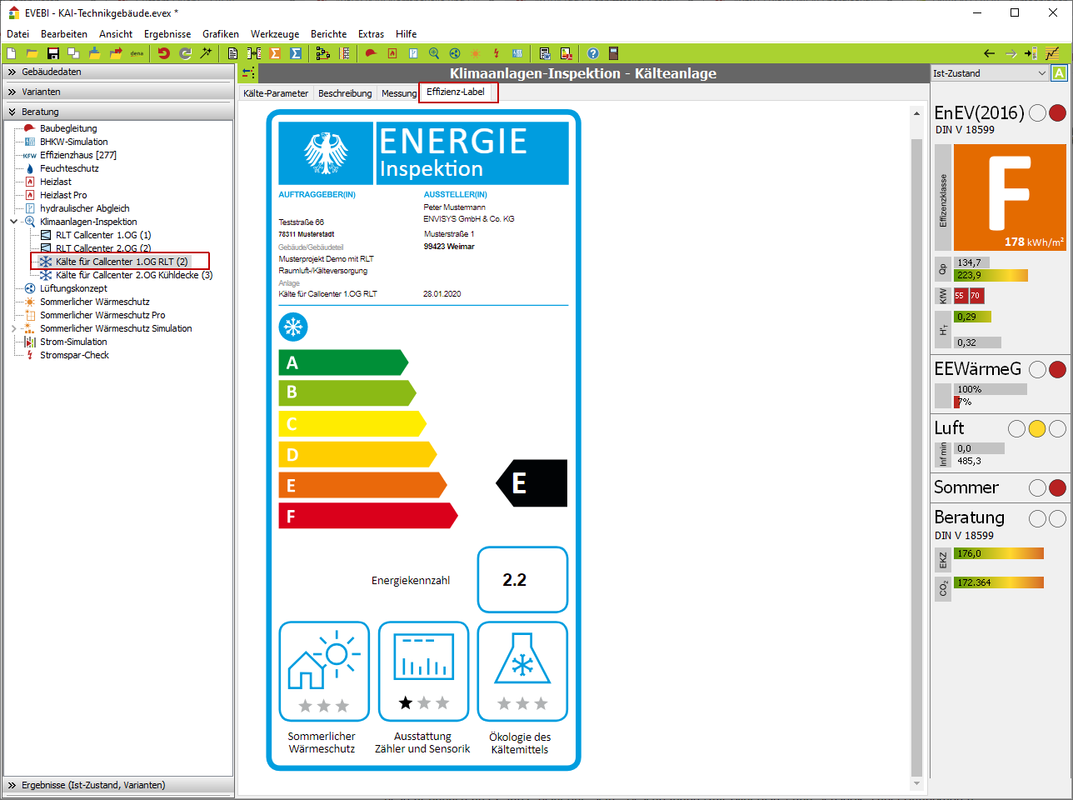Click the first empty circle next to Luft
This screenshot has height=800, width=1073.
[1016, 429]
